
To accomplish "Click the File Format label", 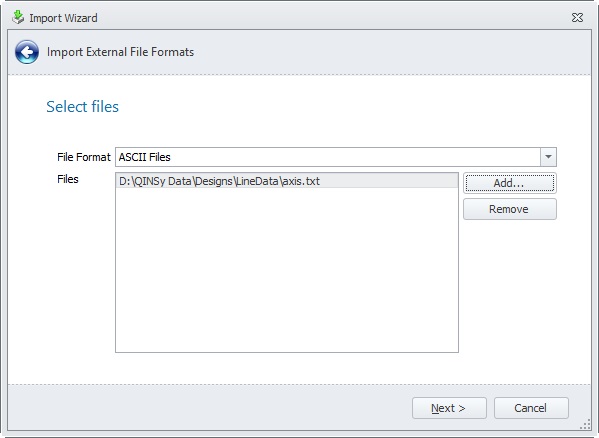I will pyautogui.click(x=84, y=157).
